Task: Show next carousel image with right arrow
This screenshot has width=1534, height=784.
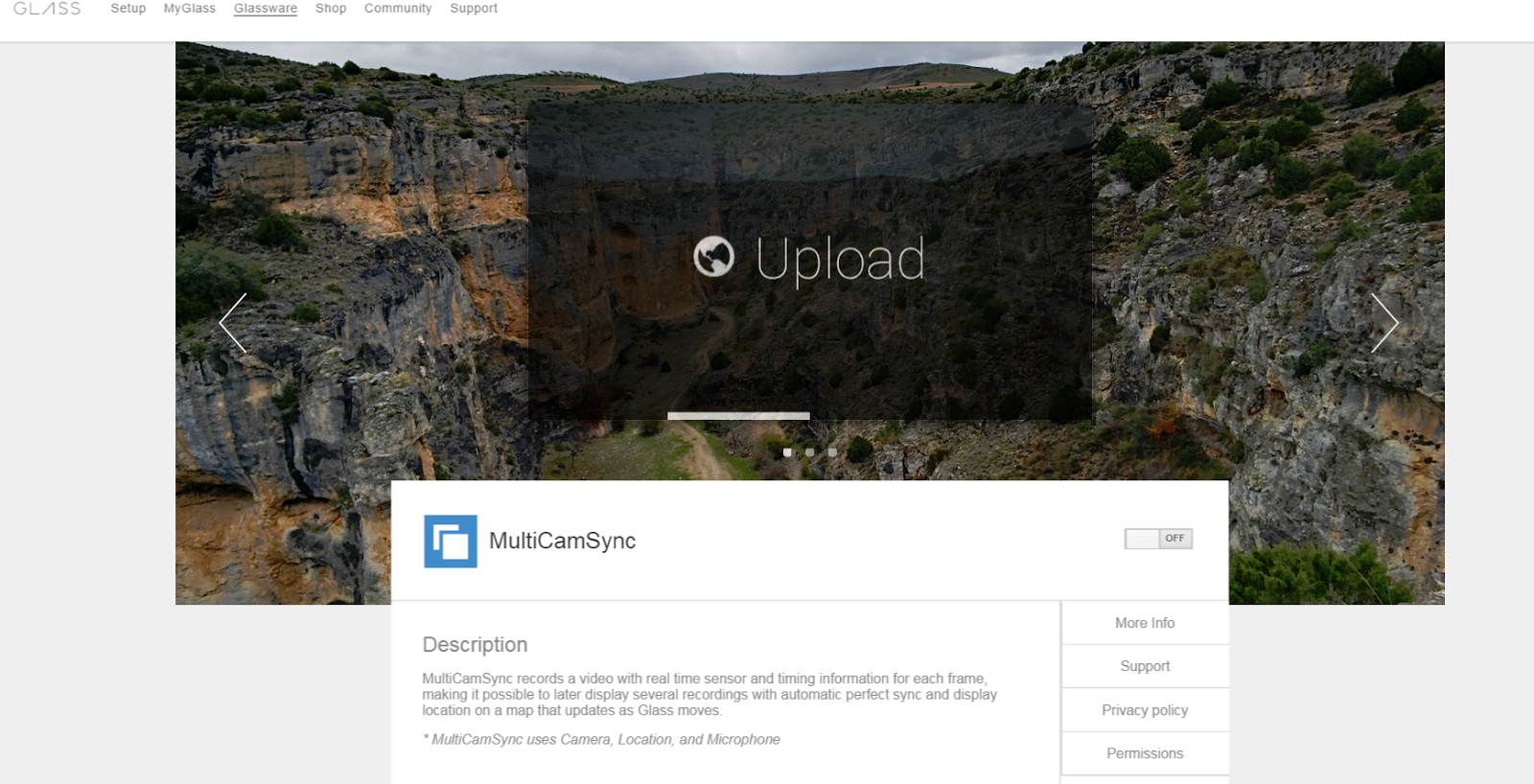Action: [x=1384, y=323]
